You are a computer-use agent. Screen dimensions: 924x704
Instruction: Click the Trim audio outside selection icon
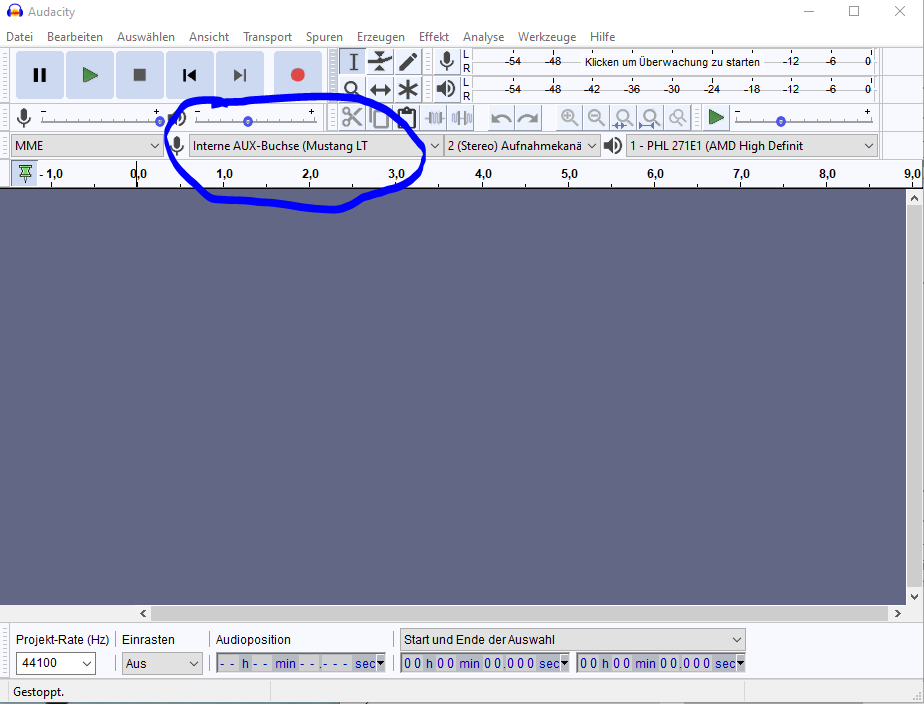[x=434, y=118]
